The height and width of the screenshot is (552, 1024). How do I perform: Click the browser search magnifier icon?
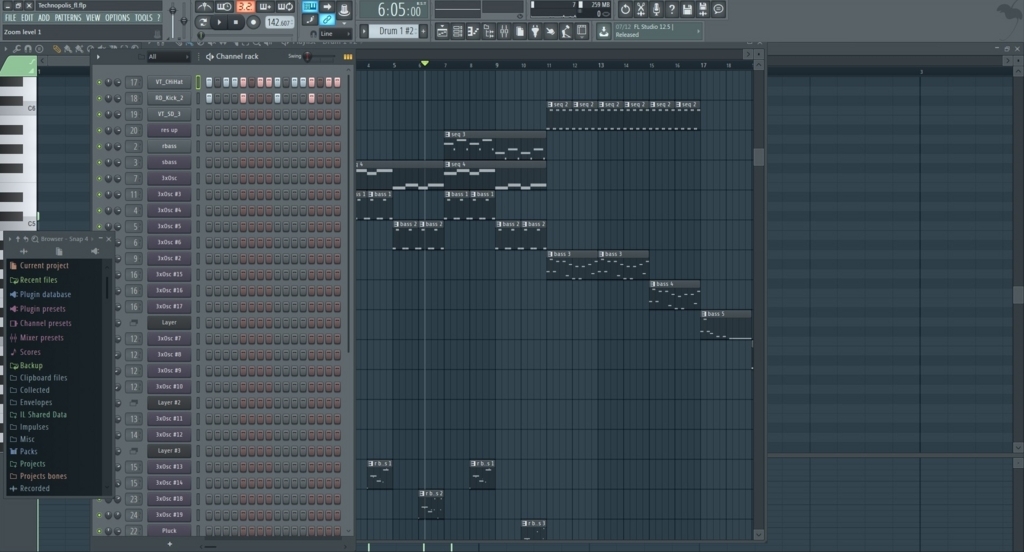pos(35,239)
